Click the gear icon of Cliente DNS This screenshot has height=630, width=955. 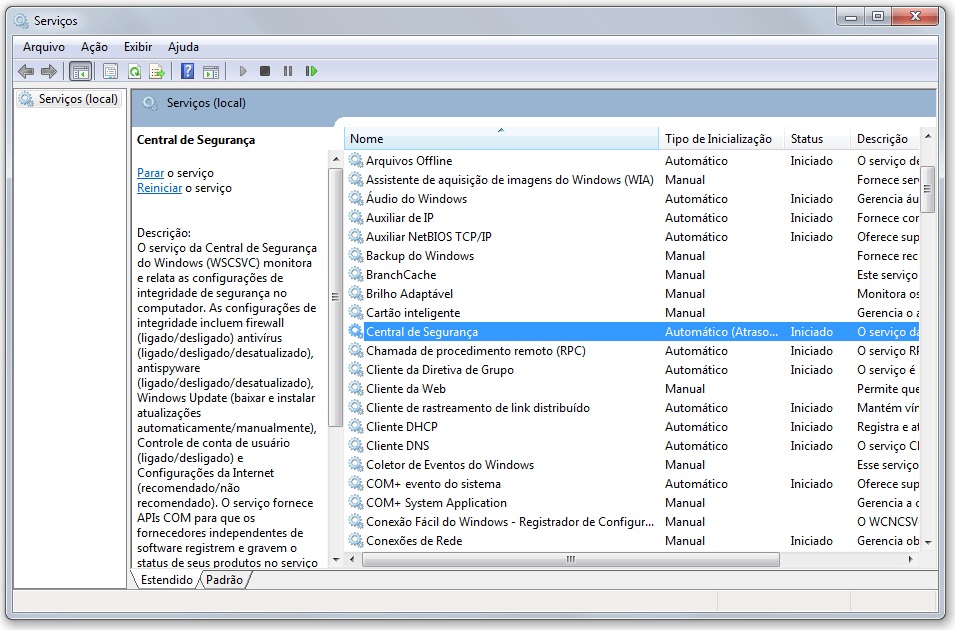point(356,445)
